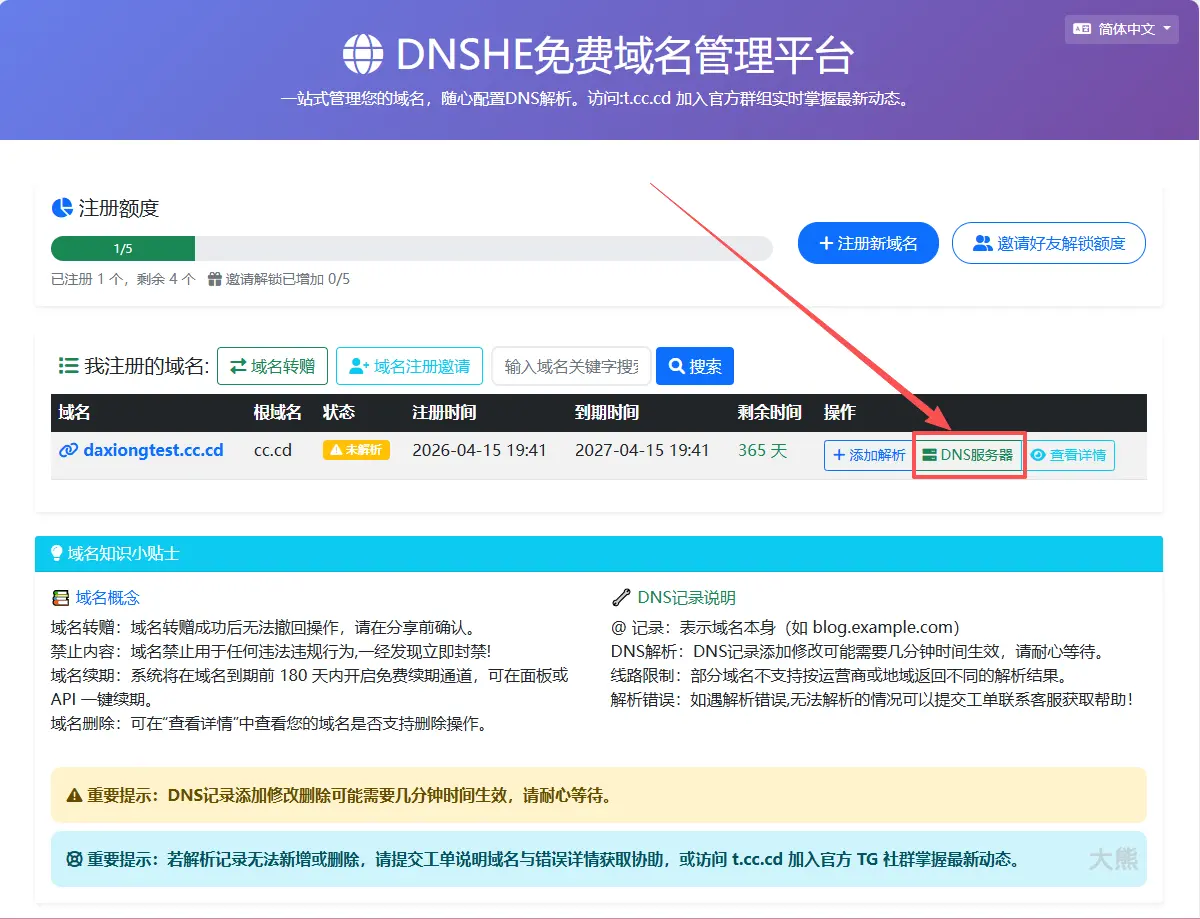The image size is (1200, 919).
Task: Open the 简体中文 language dropdown
Action: tap(1120, 29)
